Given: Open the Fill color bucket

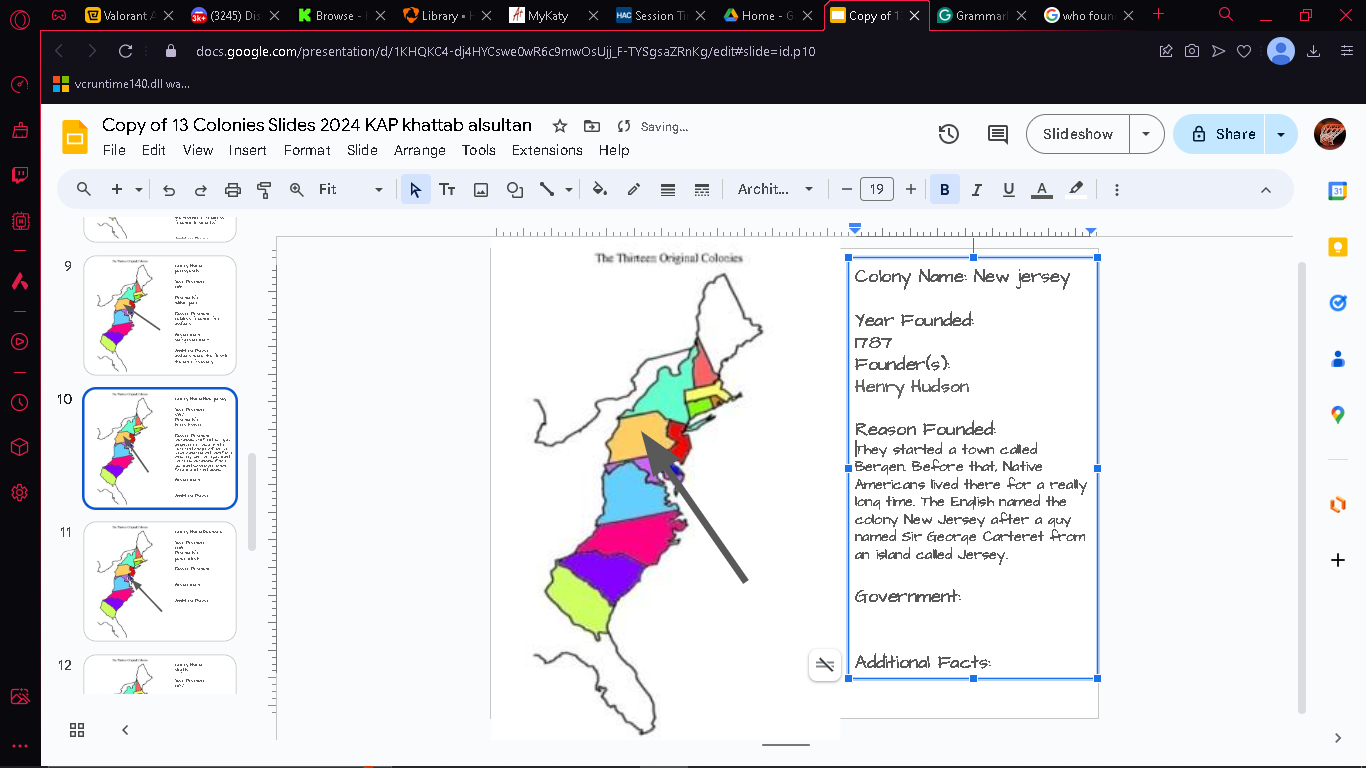Looking at the screenshot, I should pos(600,189).
